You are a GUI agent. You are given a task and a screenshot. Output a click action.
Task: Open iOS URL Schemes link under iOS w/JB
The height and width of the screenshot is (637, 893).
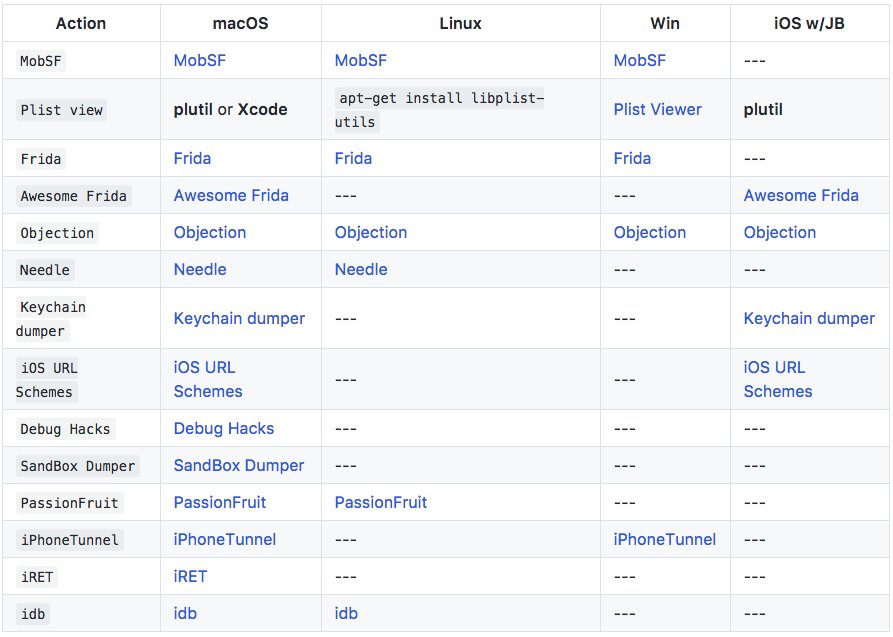pos(778,379)
